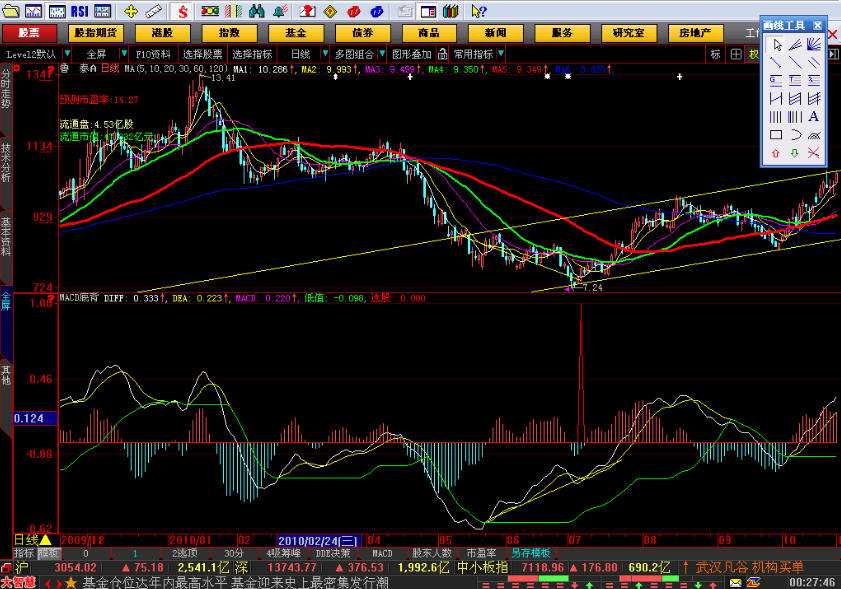The image size is (841, 589).
Task: Insert green down arrow marker tool
Action: coord(795,153)
